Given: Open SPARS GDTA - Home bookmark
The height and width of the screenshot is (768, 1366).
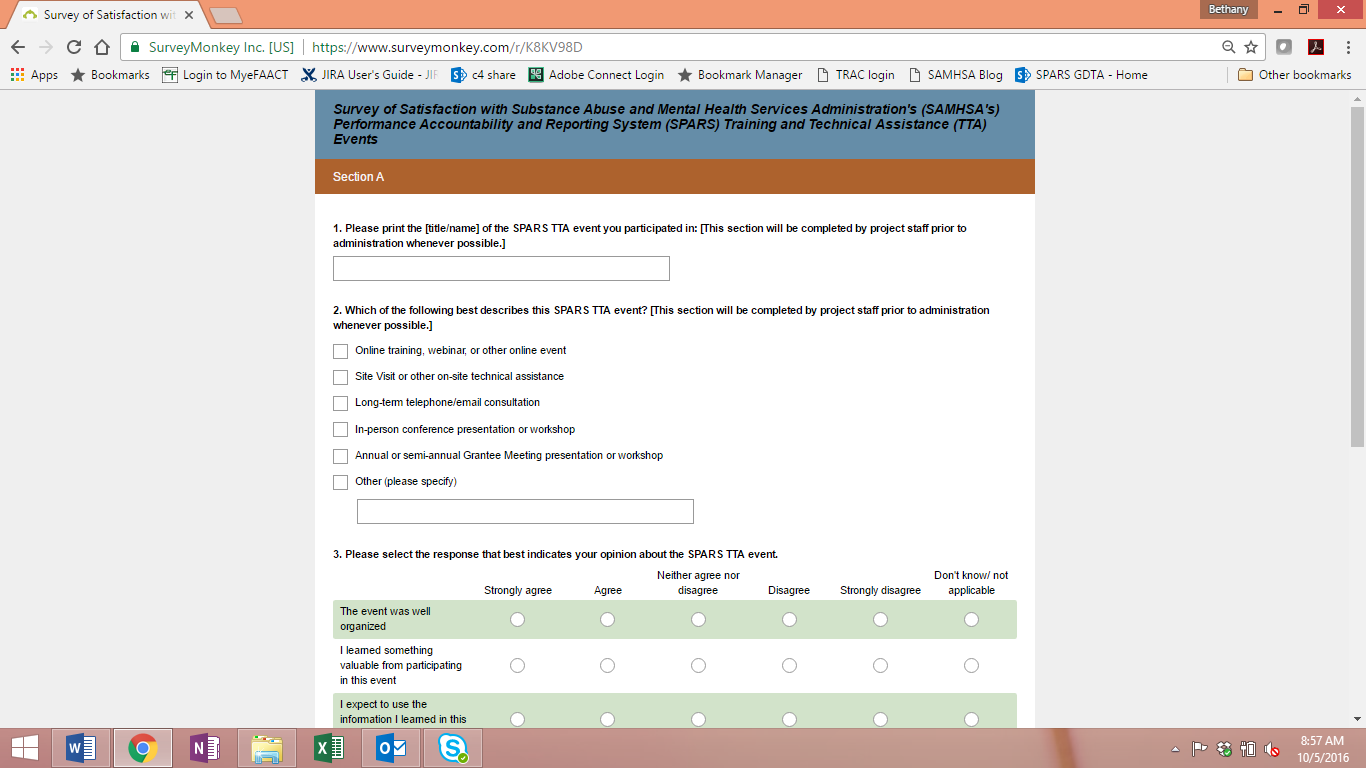Looking at the screenshot, I should (1081, 75).
